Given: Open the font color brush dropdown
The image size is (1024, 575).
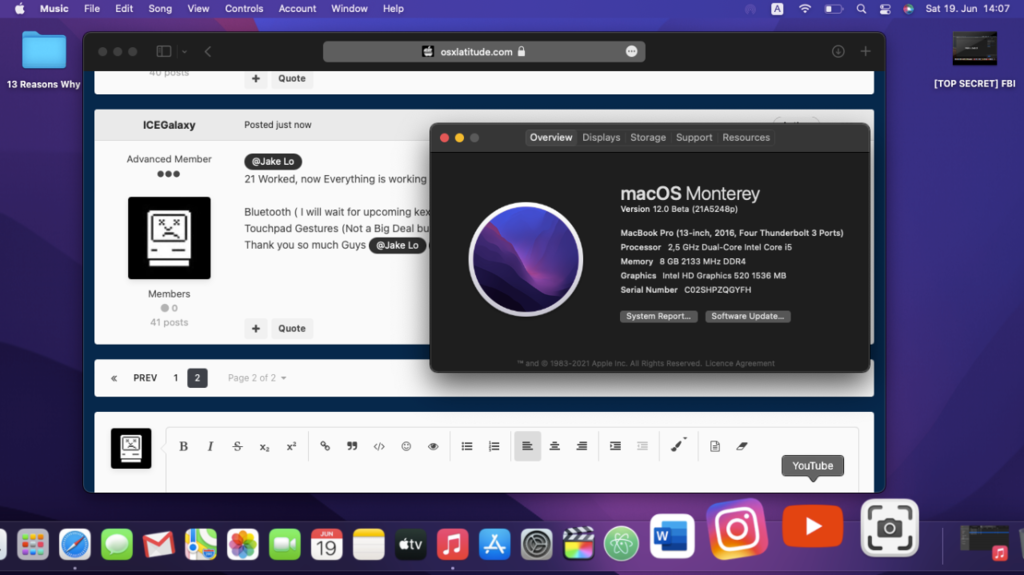Looking at the screenshot, I should [x=678, y=446].
